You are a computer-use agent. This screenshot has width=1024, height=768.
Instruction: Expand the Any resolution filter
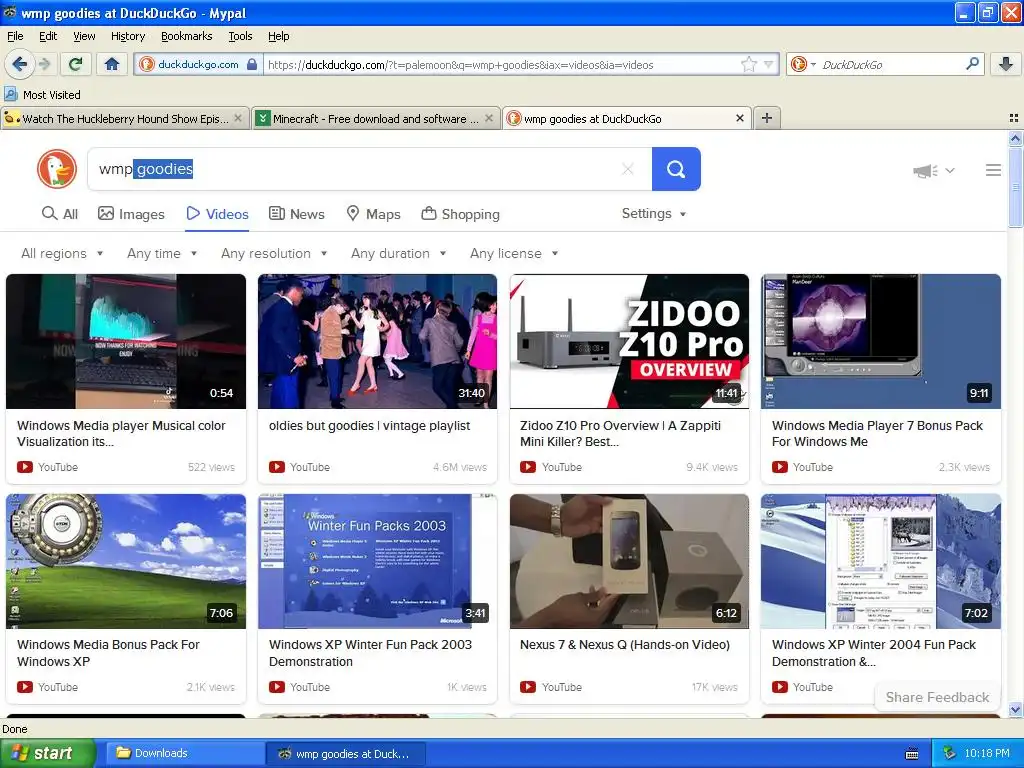click(274, 253)
